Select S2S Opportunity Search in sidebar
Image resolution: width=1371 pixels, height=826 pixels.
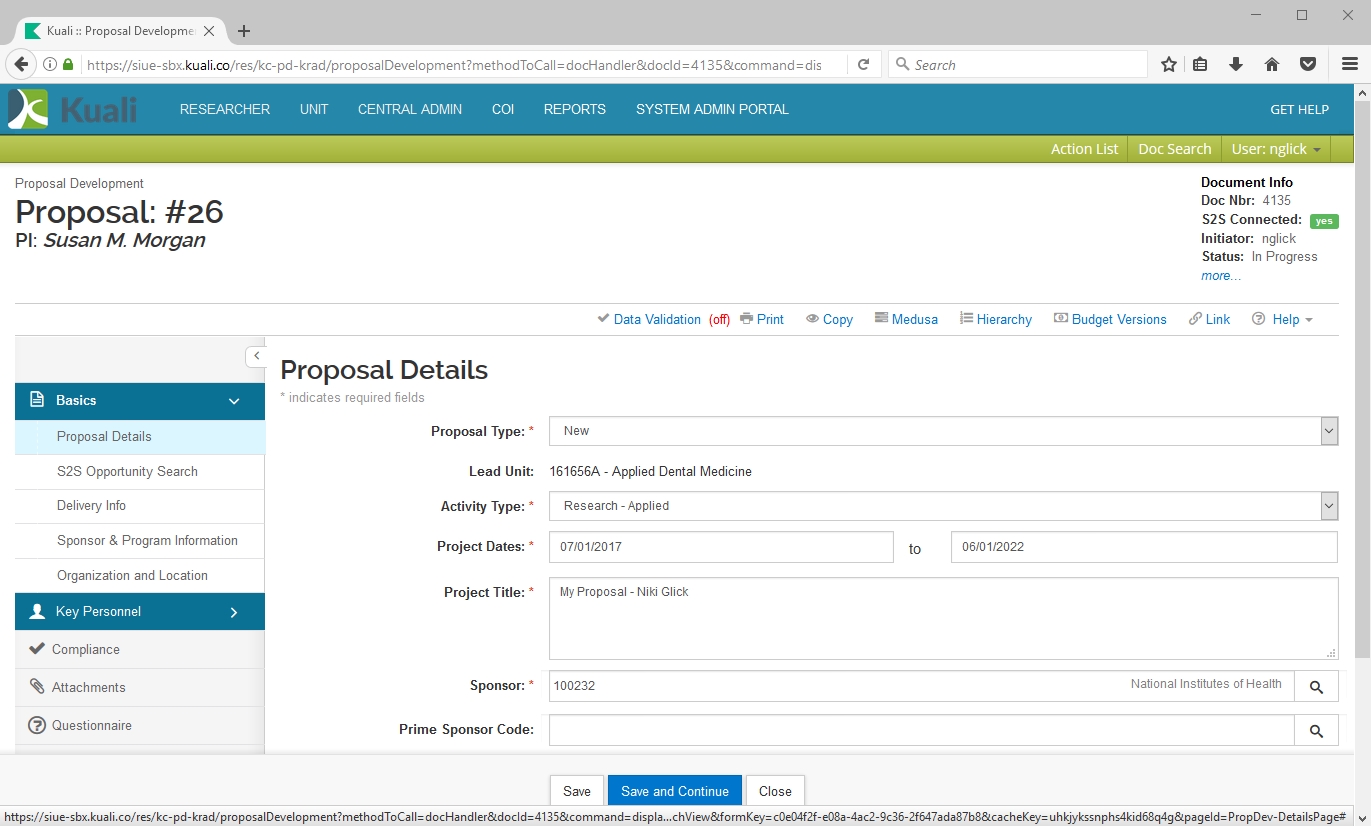(x=127, y=472)
